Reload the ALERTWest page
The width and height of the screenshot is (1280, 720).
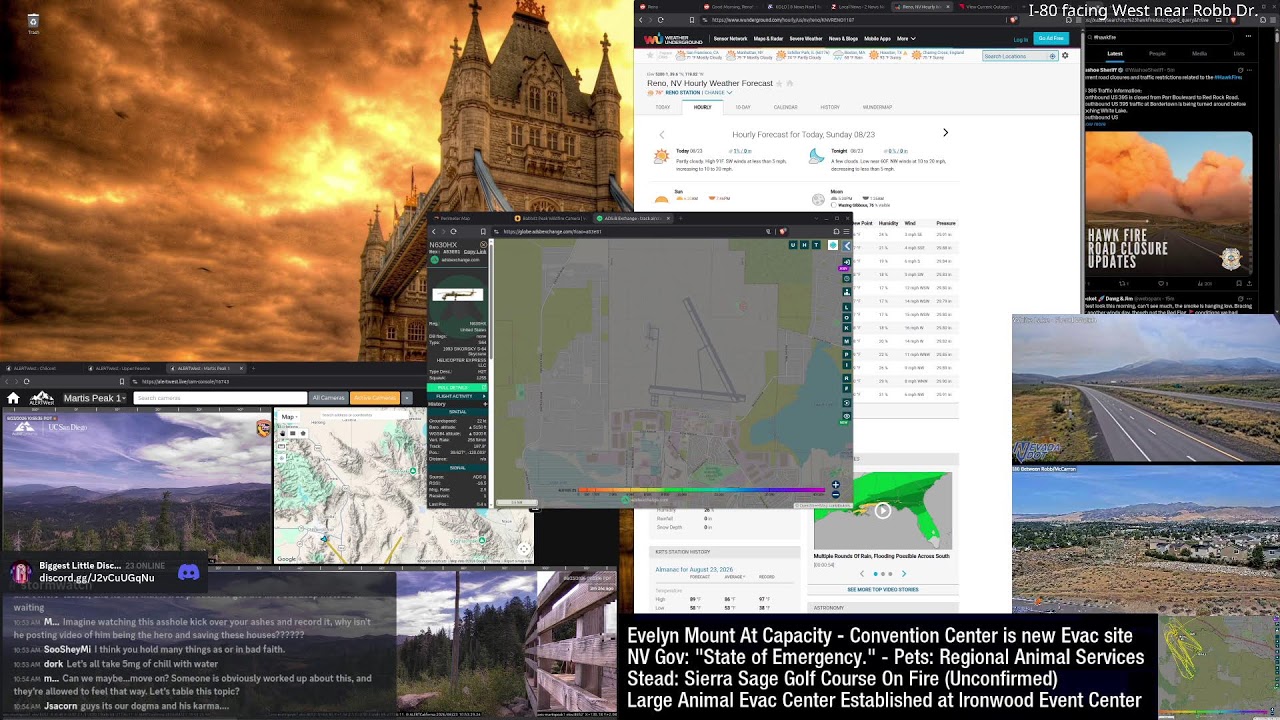click(x=27, y=381)
